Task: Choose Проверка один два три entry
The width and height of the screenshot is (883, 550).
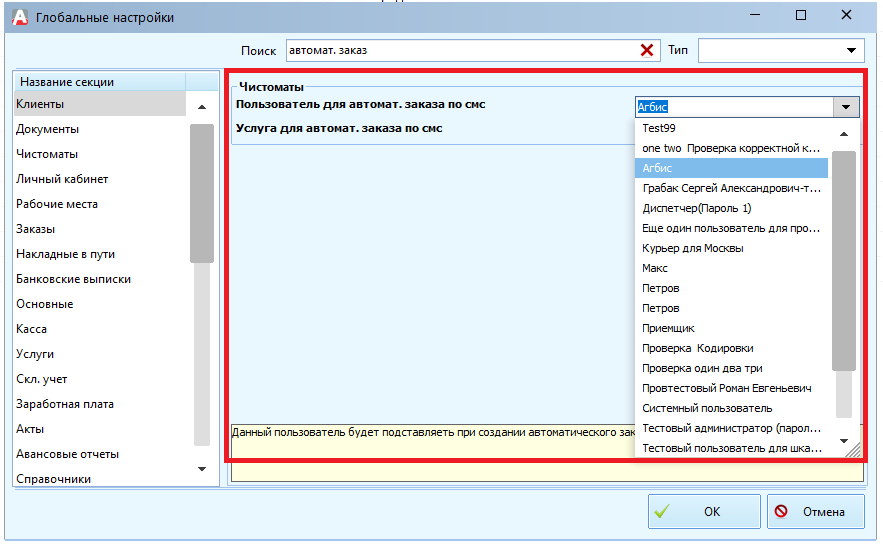Action: pyautogui.click(x=732, y=368)
